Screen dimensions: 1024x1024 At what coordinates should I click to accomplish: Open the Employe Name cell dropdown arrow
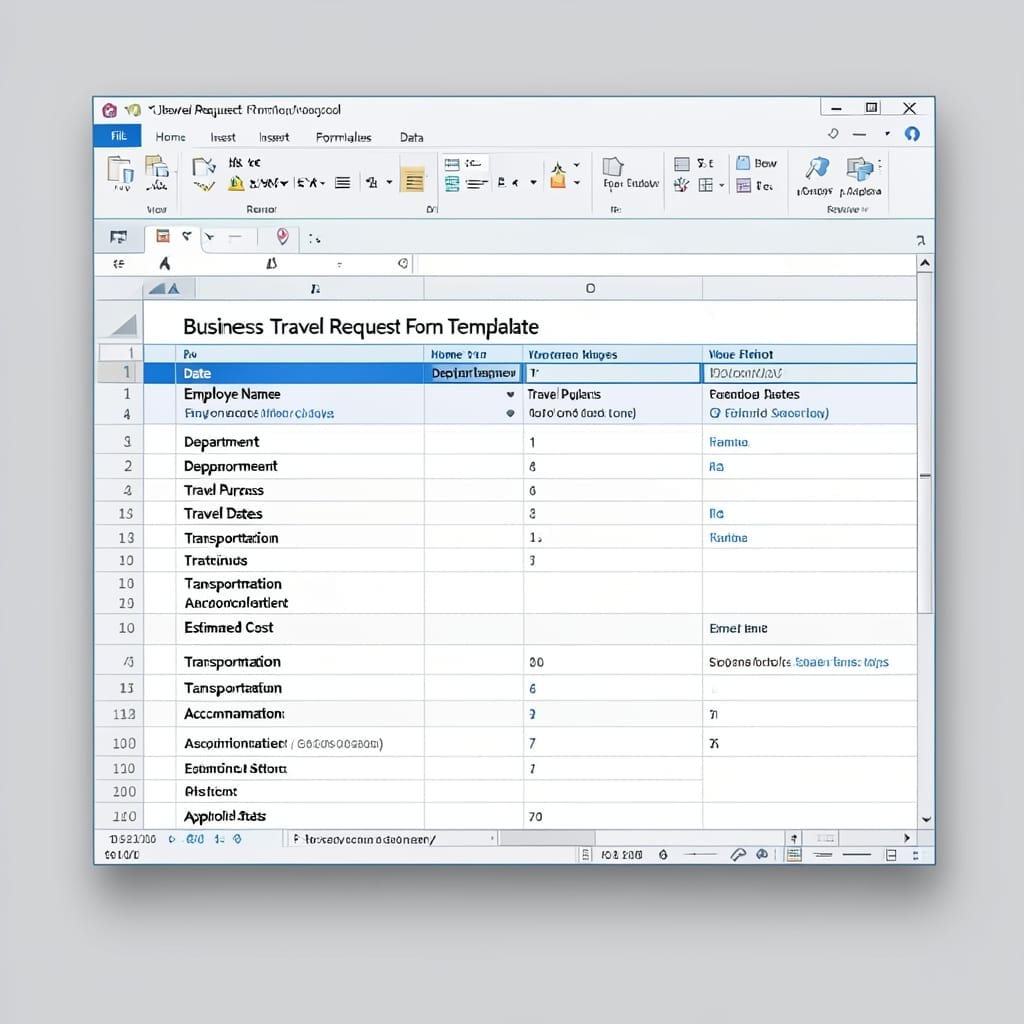tap(510, 394)
